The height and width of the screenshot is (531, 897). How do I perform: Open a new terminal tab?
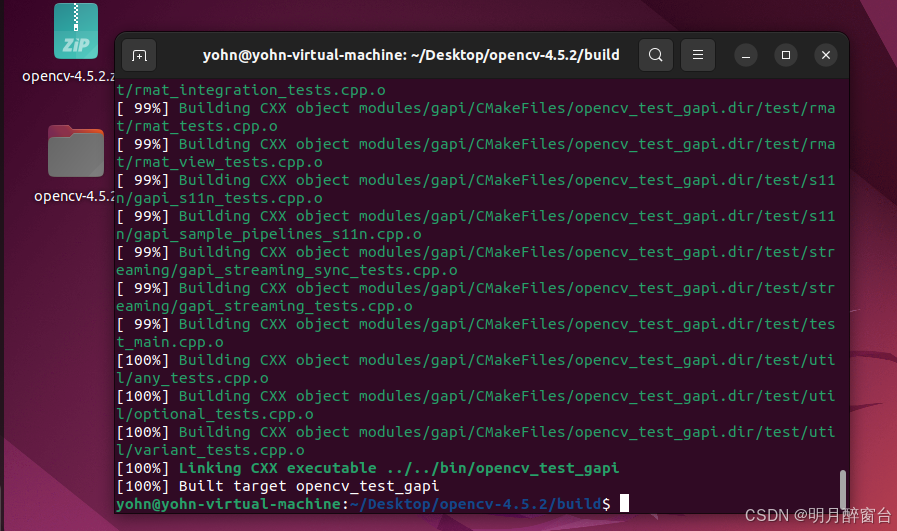tap(139, 56)
